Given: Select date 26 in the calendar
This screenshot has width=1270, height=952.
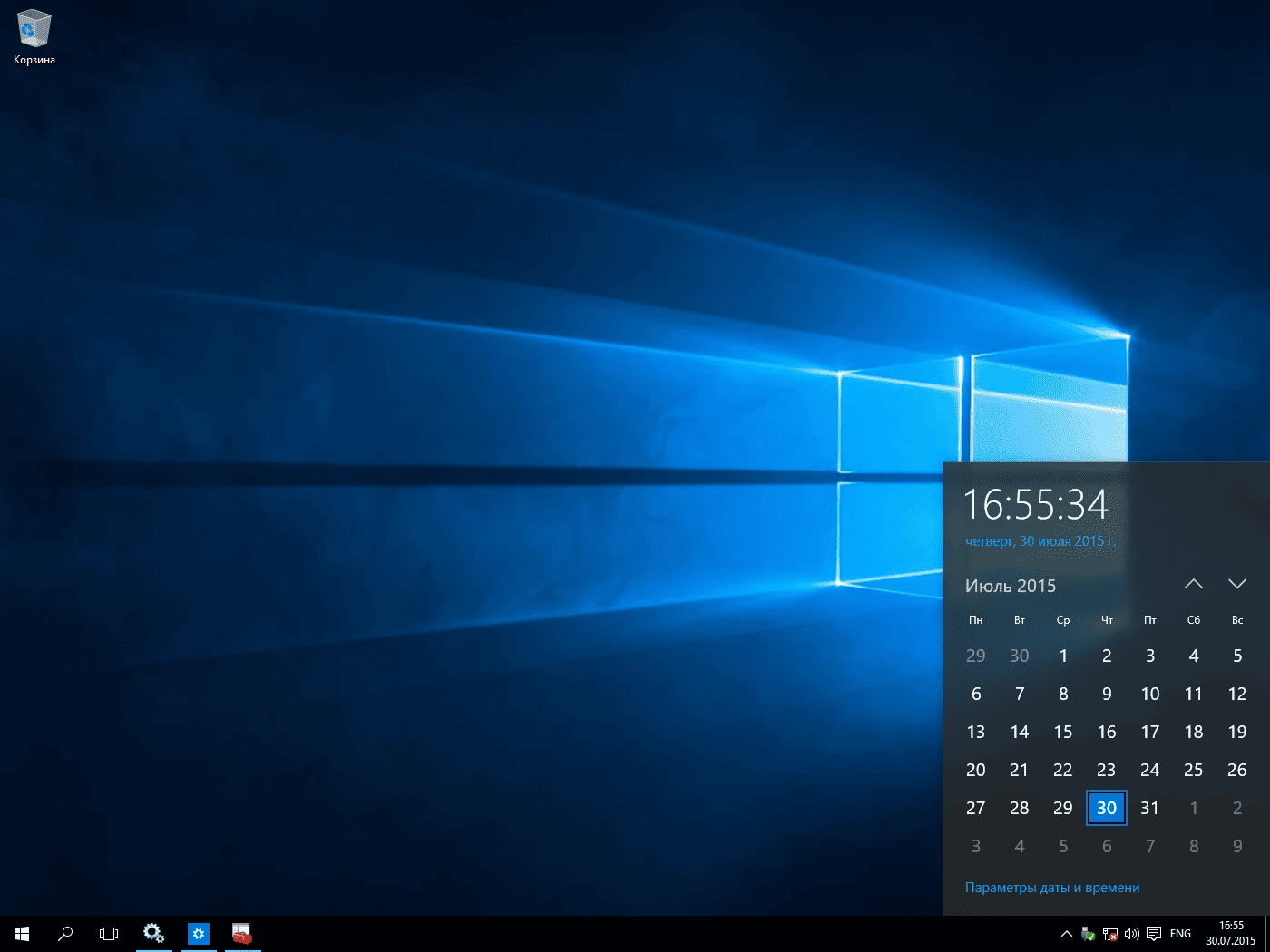Looking at the screenshot, I should click(1237, 770).
